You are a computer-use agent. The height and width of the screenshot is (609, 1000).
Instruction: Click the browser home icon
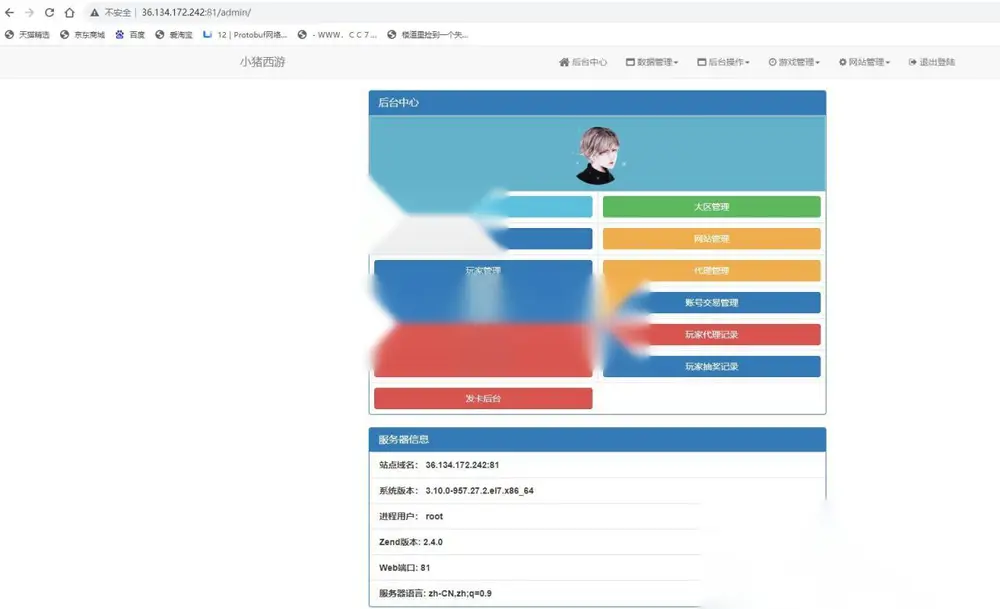point(70,12)
